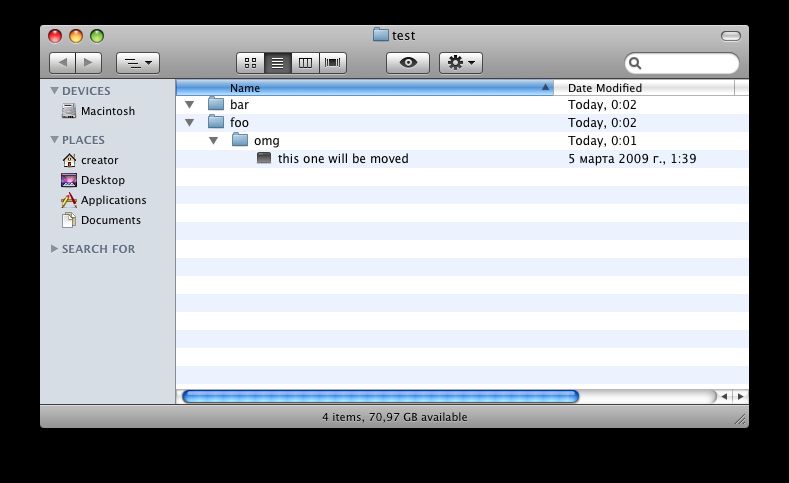Collapse the foo folder
789x483 pixels.
click(190, 122)
